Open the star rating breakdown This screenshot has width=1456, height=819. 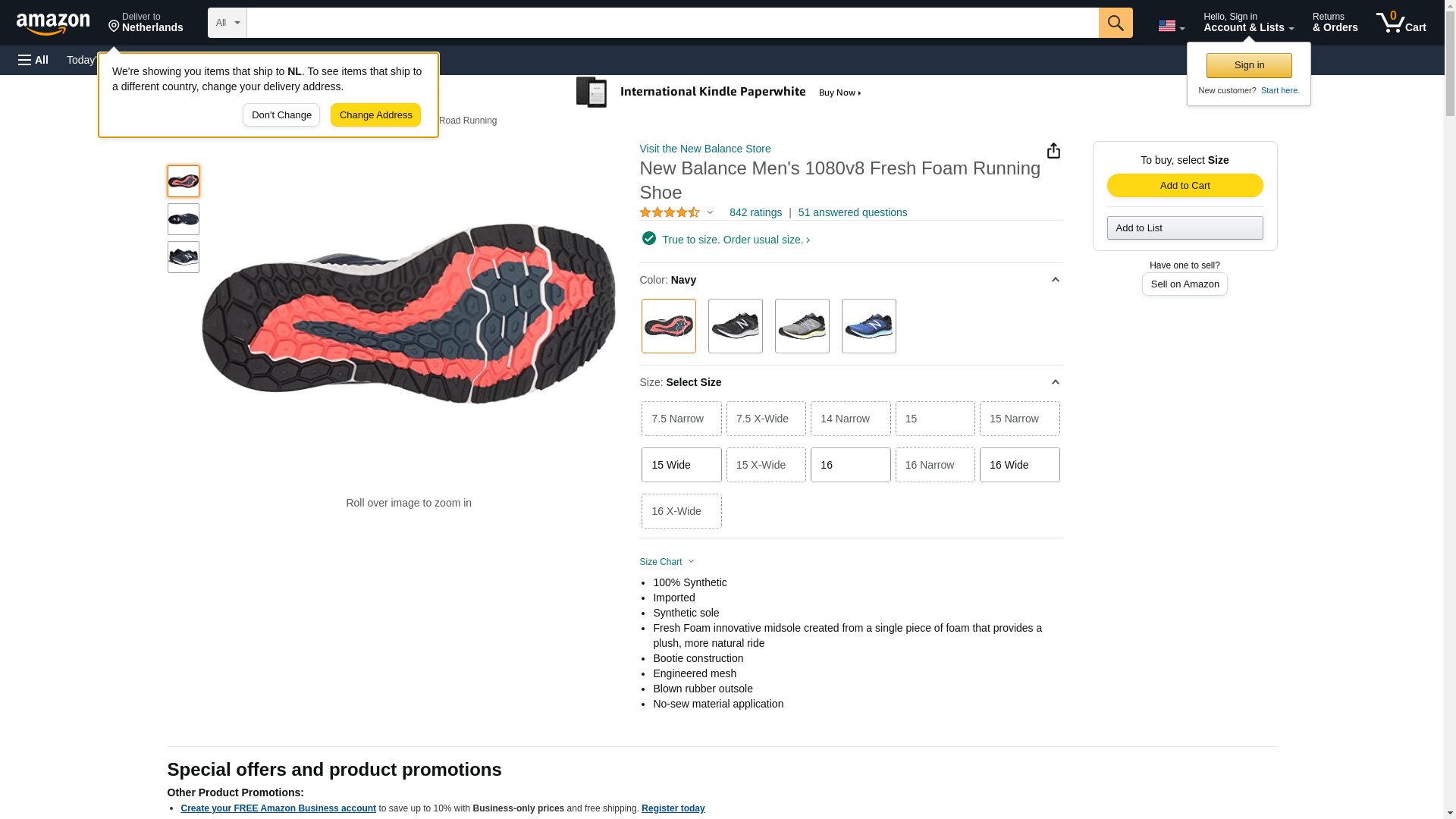click(676, 213)
